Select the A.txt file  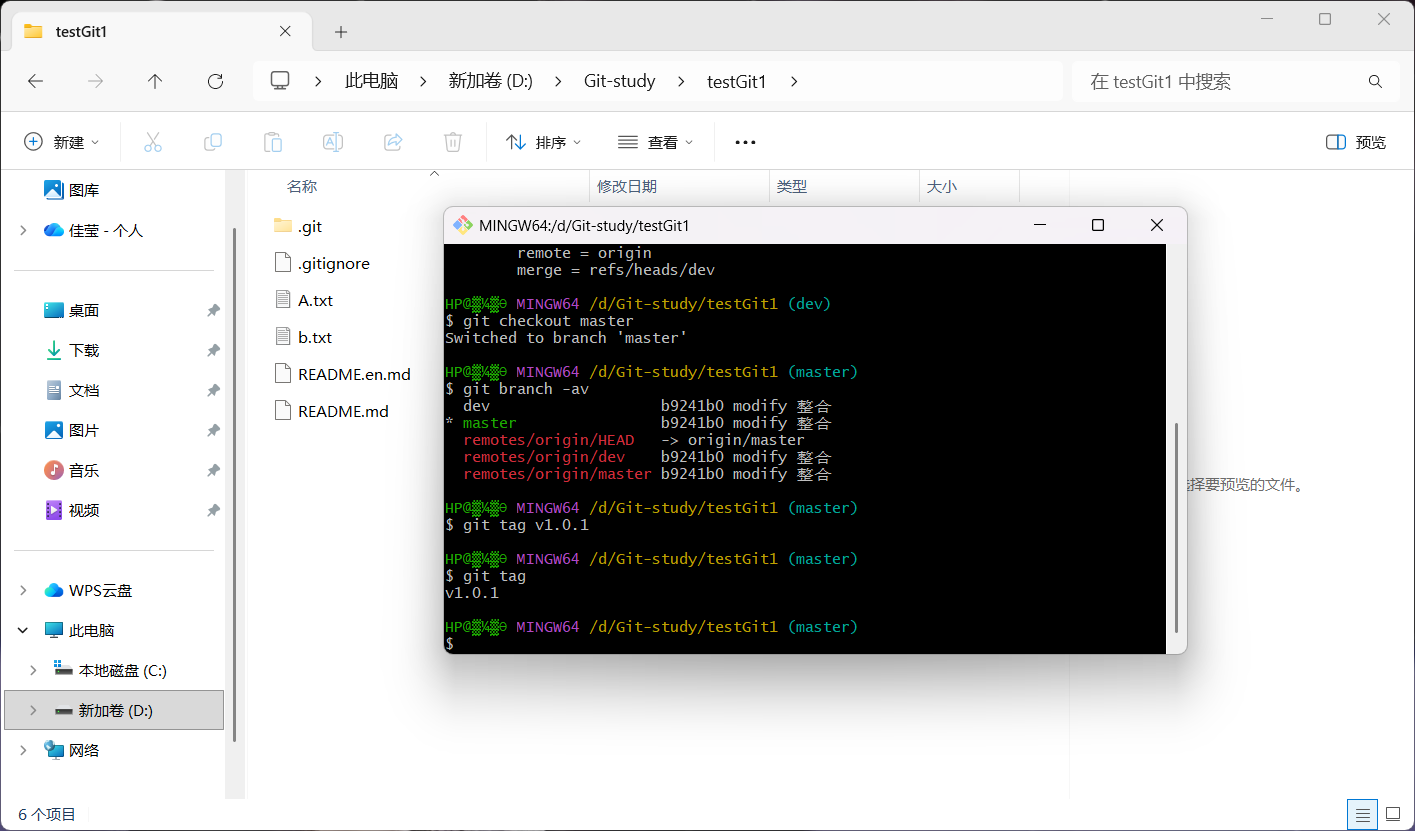click(x=315, y=300)
